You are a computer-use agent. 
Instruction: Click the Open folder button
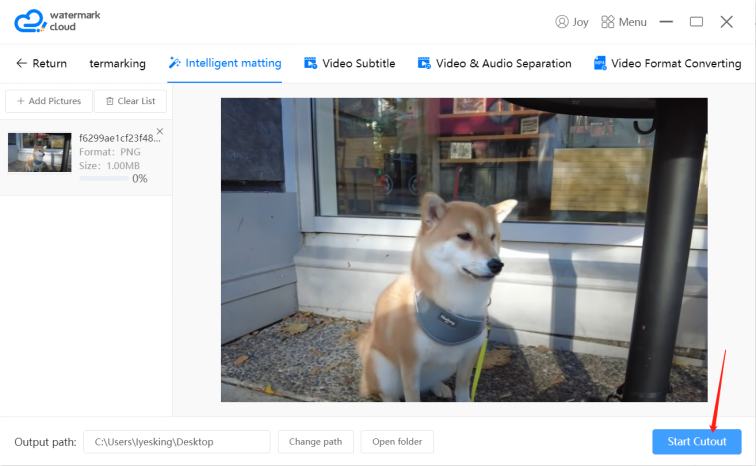397,441
